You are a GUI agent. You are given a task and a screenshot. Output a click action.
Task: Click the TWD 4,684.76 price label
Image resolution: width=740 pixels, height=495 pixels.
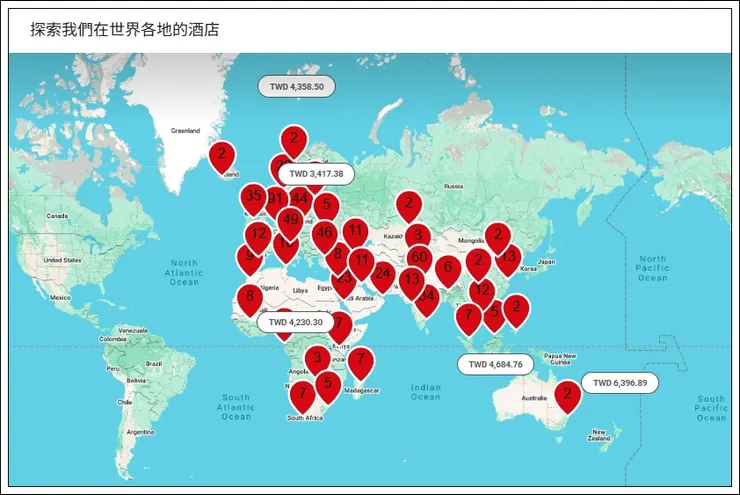[x=496, y=364]
